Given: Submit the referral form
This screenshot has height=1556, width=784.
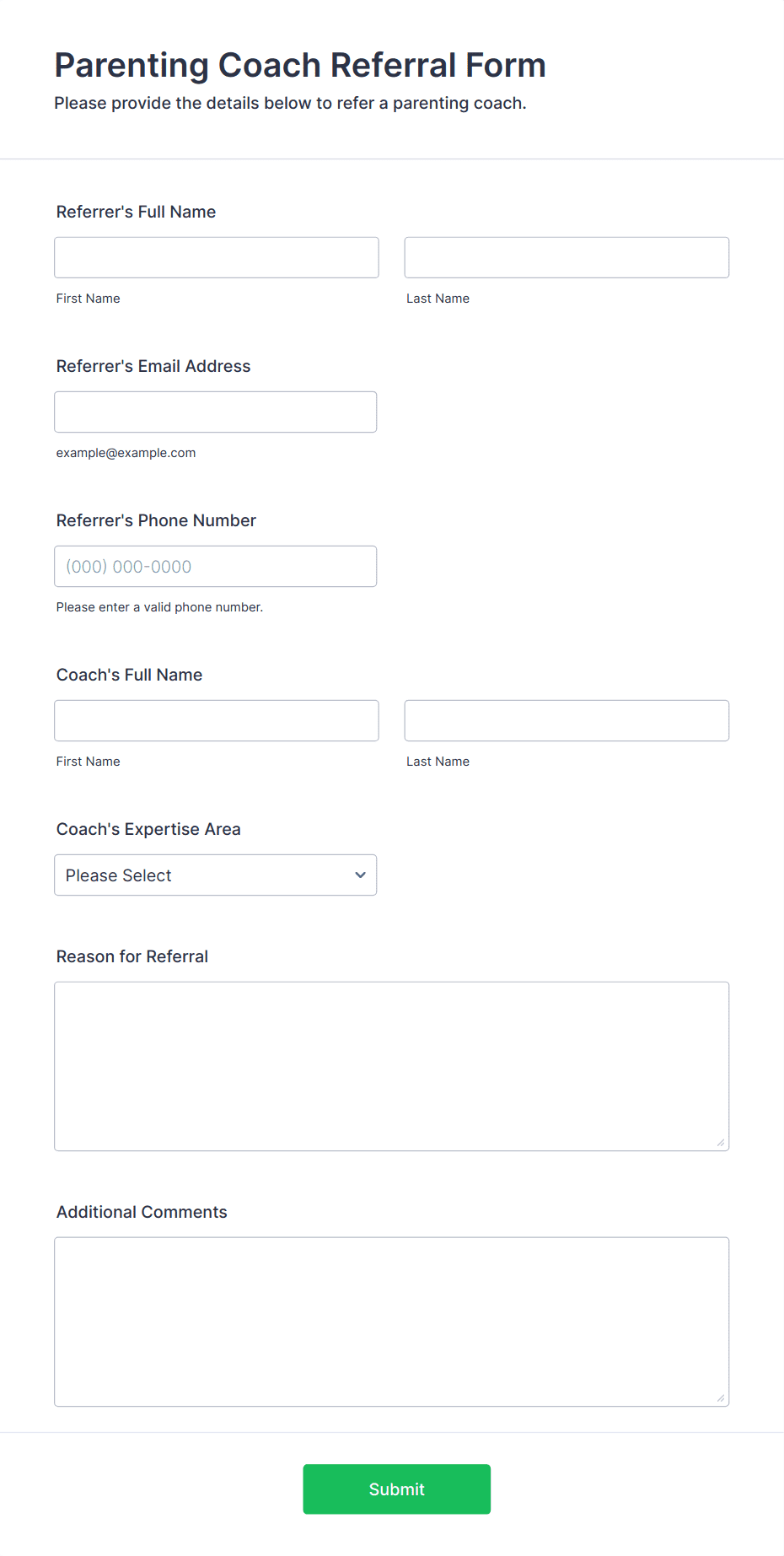Looking at the screenshot, I should tap(397, 1489).
